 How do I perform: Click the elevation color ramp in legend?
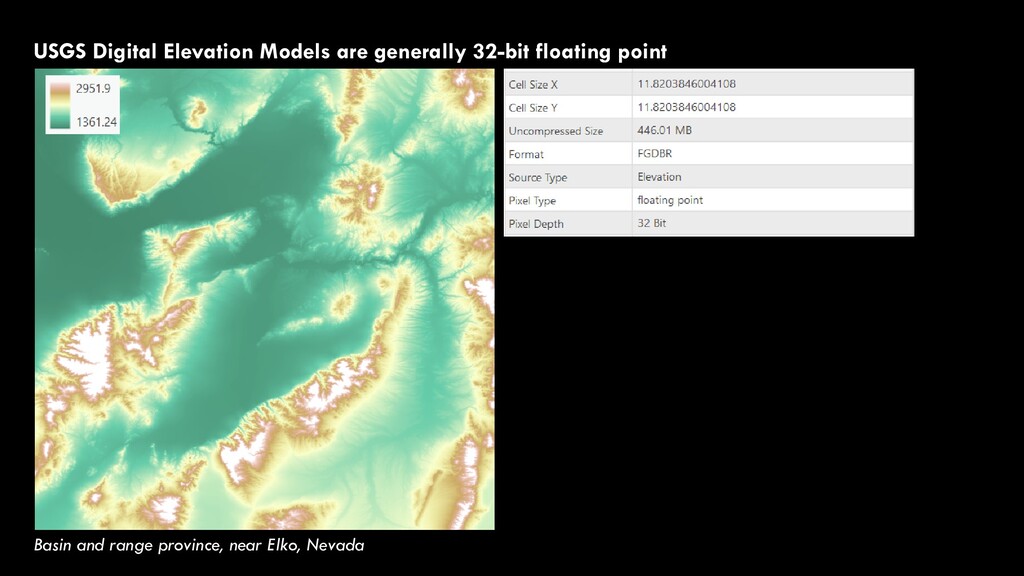(x=60, y=105)
